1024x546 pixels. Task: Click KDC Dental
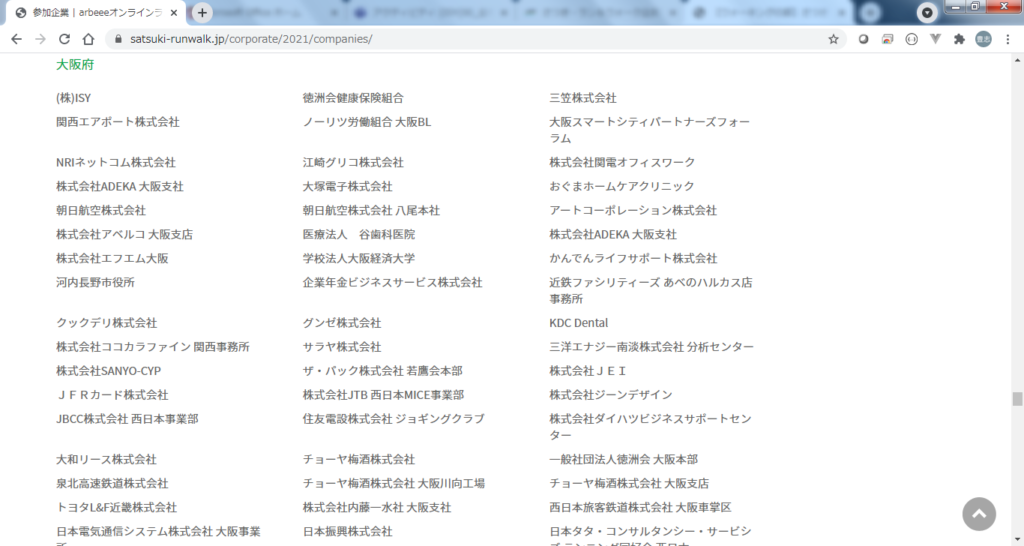(579, 323)
